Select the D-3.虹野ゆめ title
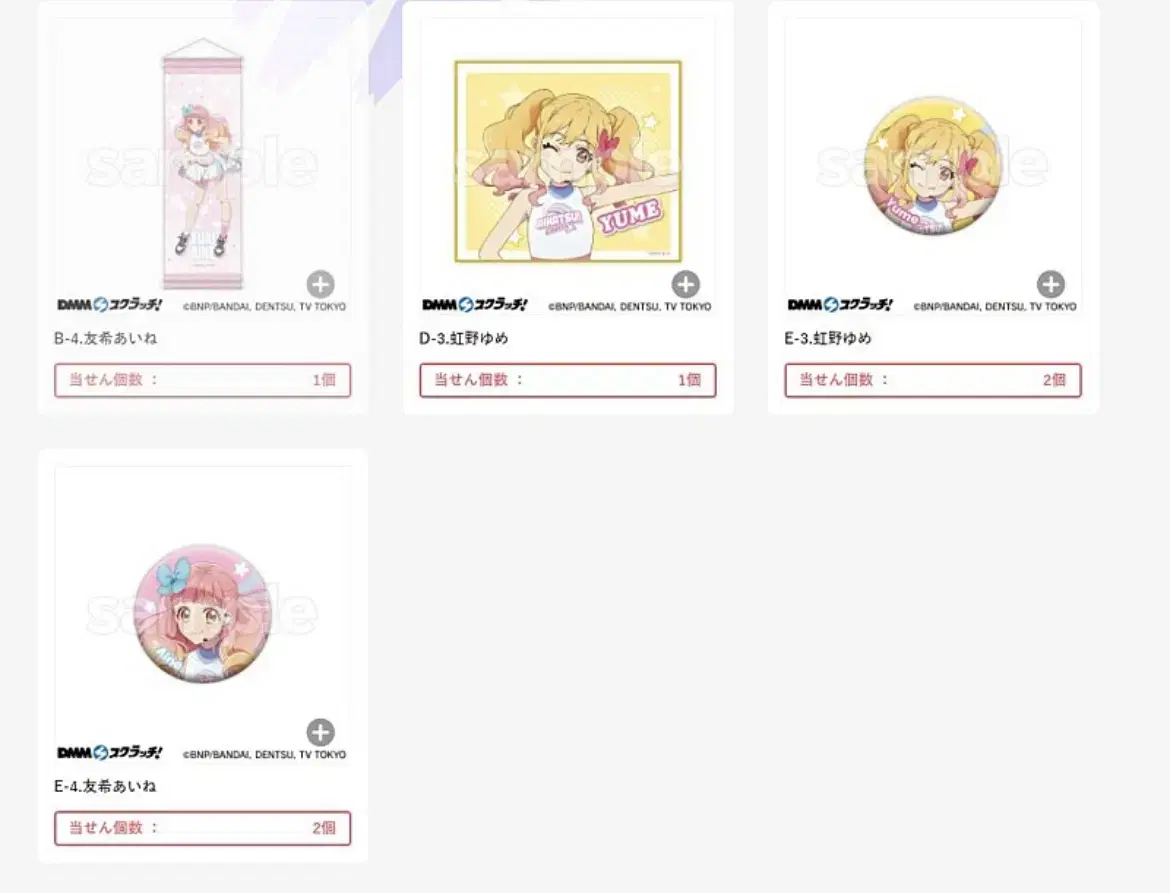Screen dimensions: 1170x893 [463, 338]
